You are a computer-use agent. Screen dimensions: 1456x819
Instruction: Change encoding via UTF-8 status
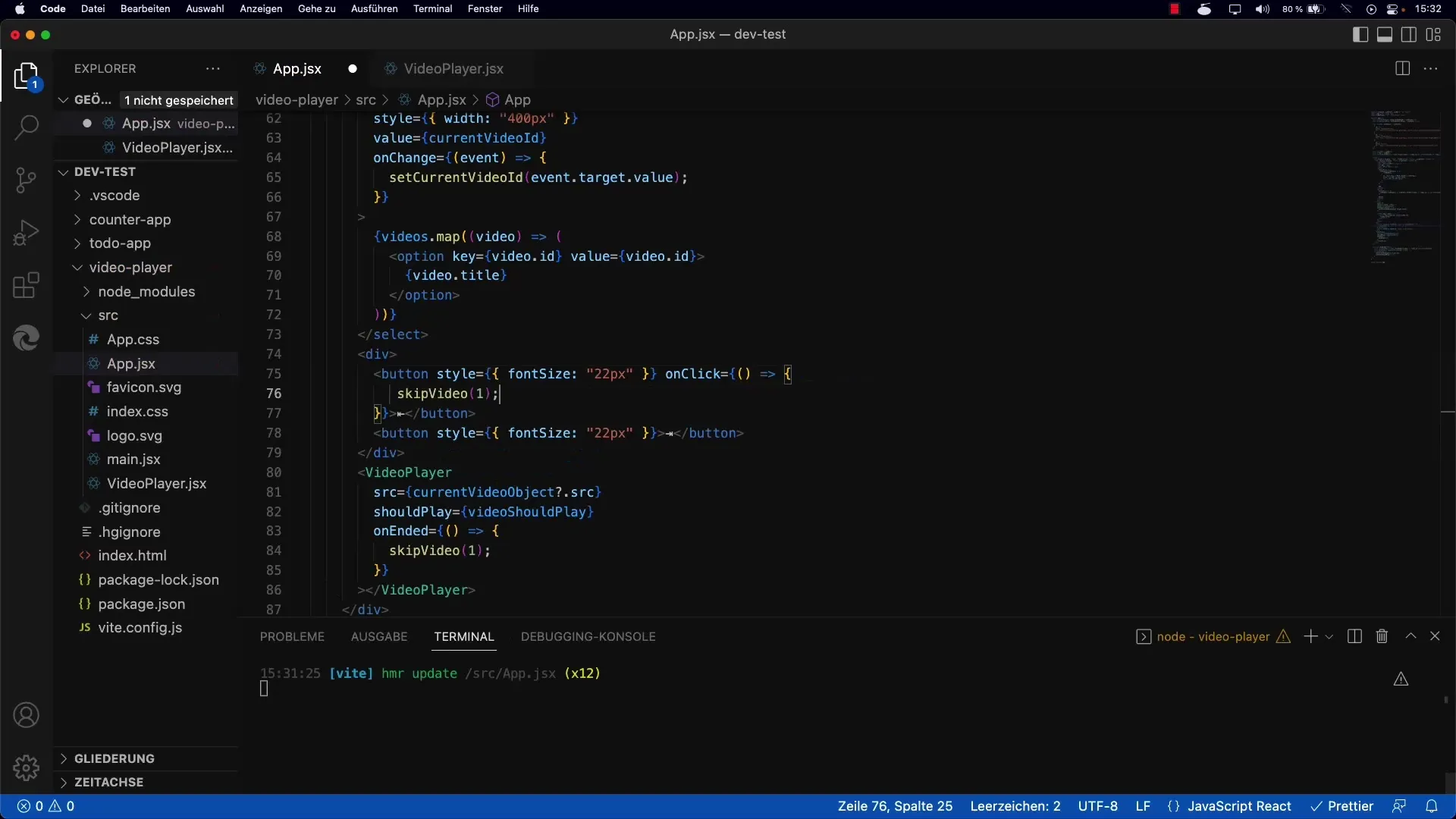pos(1098,806)
